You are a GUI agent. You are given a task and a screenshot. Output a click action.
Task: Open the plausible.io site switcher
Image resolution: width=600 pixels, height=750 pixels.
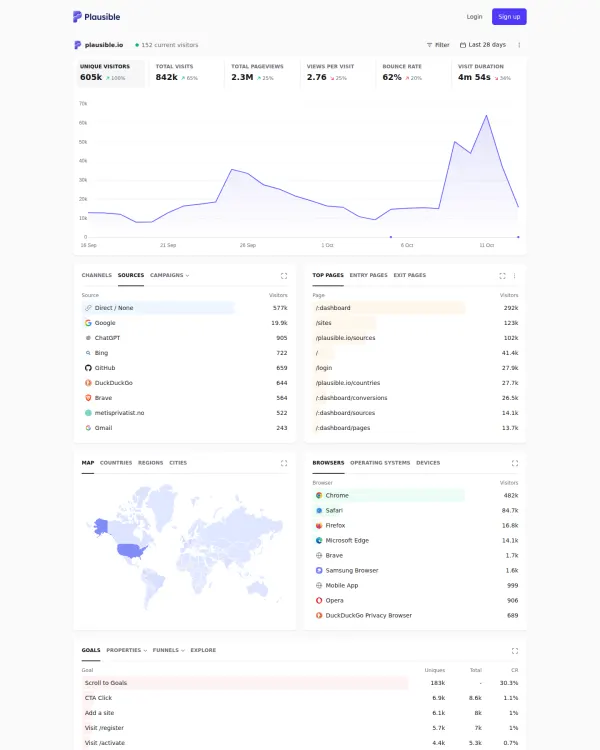(99, 45)
